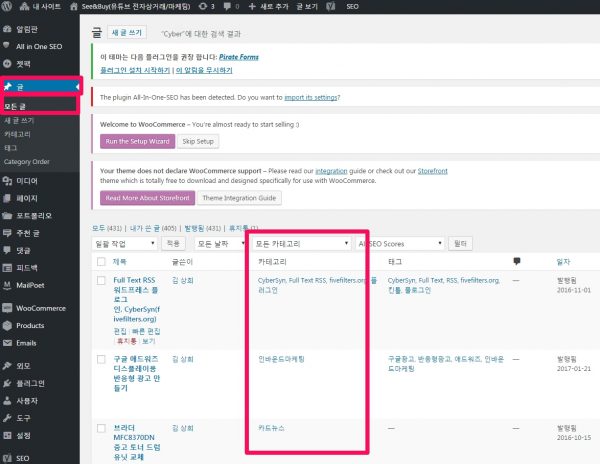The image size is (600, 464).
Task: Open the All SEO Scores dropdown
Action: (x=400, y=244)
